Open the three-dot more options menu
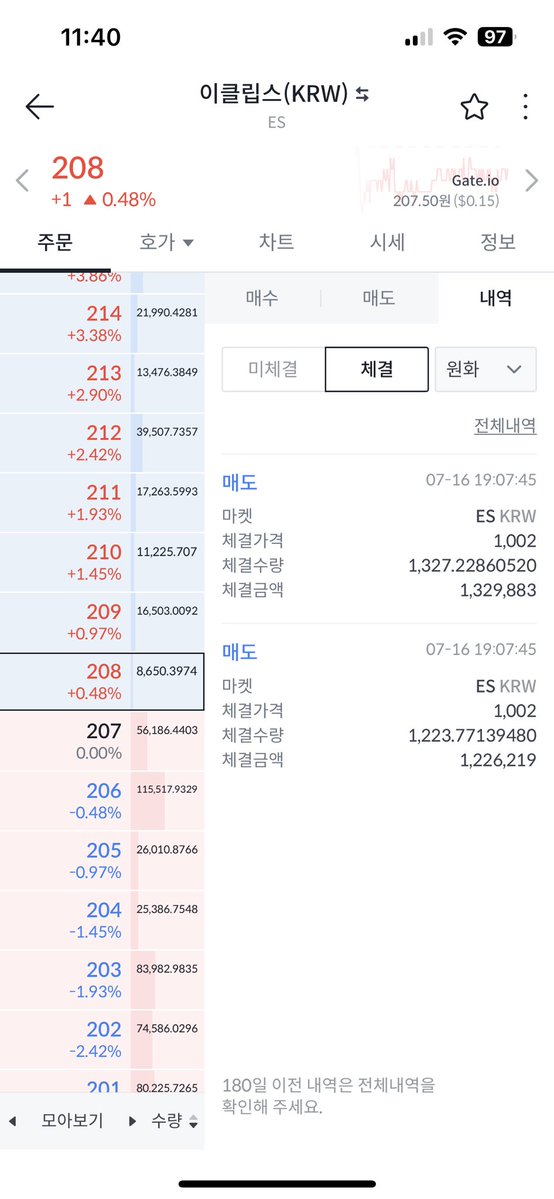This screenshot has width=554, height=1199. point(525,107)
